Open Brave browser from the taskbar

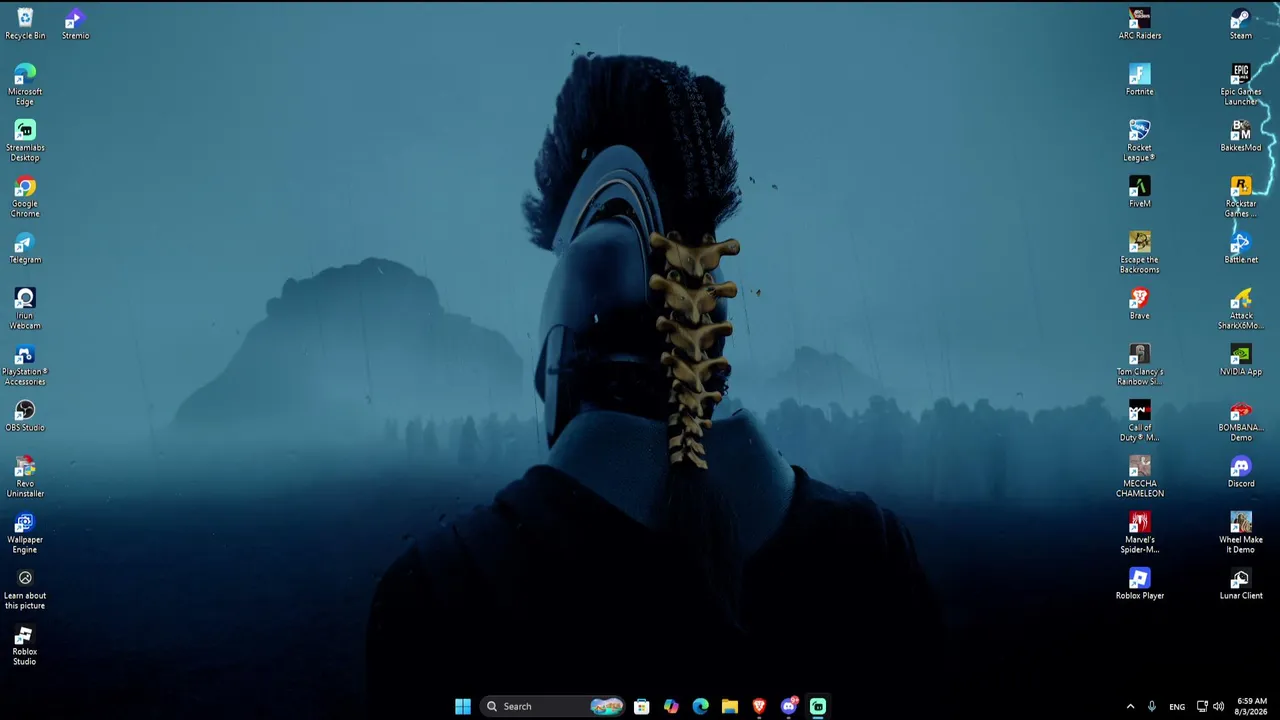click(759, 706)
